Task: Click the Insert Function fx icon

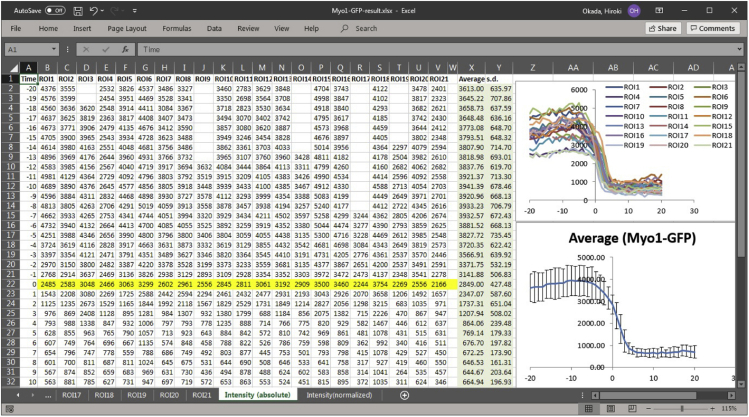Action: (124, 48)
